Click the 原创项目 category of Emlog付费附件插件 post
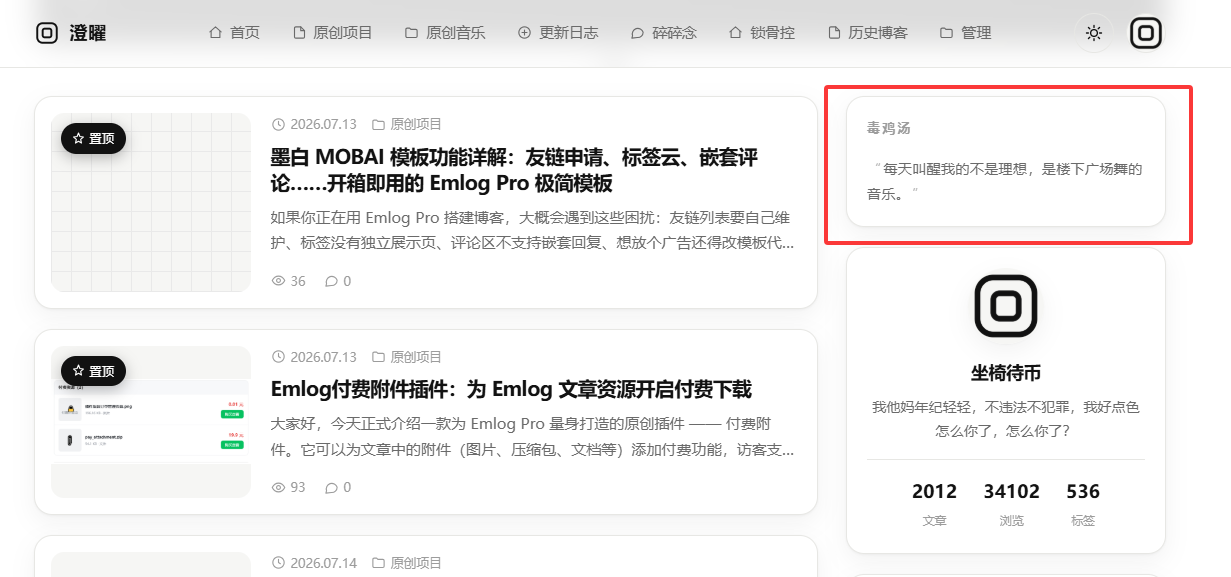Image resolution: width=1231 pixels, height=577 pixels. coord(416,357)
